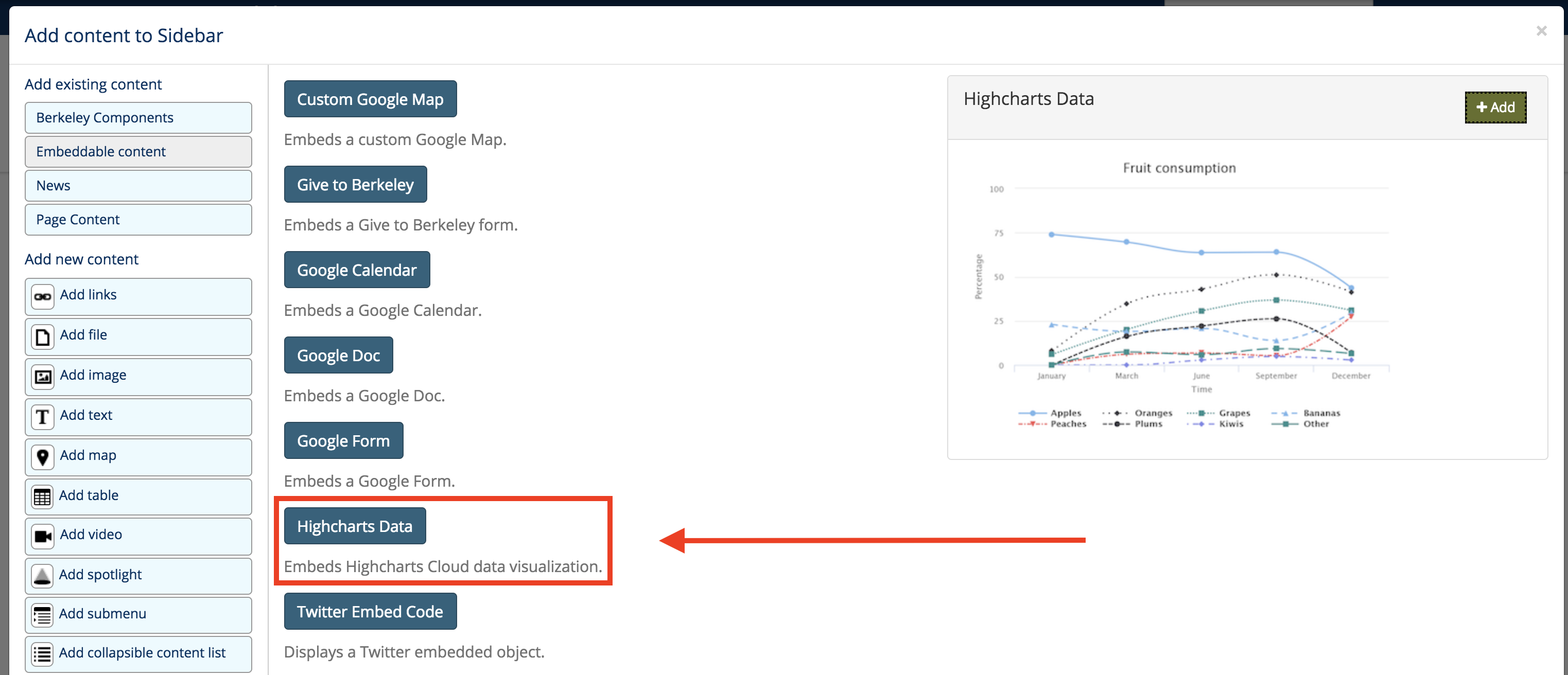The image size is (1568, 675).
Task: Close the Add content to Sidebar dialog
Action: (1541, 31)
